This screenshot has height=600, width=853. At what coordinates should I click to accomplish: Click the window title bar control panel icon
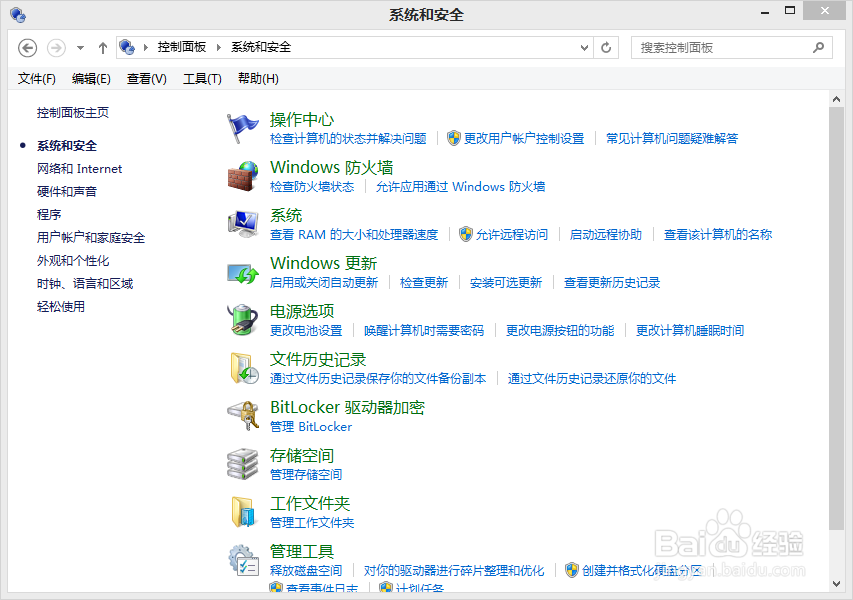tap(17, 14)
